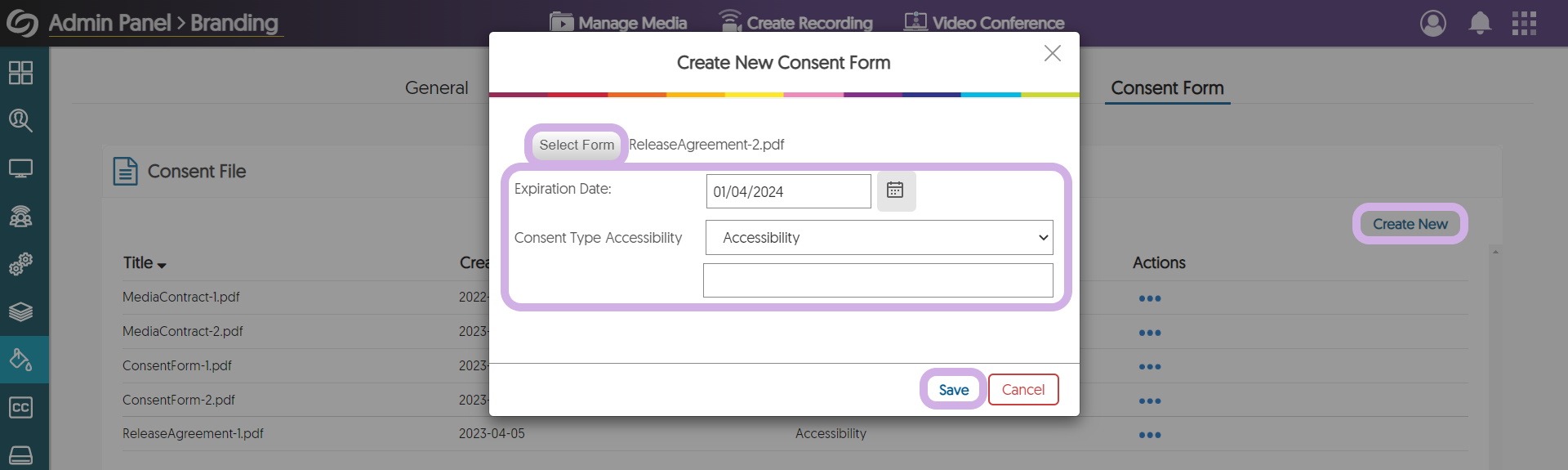Open actions menu for MediaContract-1.pdf
This screenshot has height=470, width=1568.
pyautogui.click(x=1149, y=298)
